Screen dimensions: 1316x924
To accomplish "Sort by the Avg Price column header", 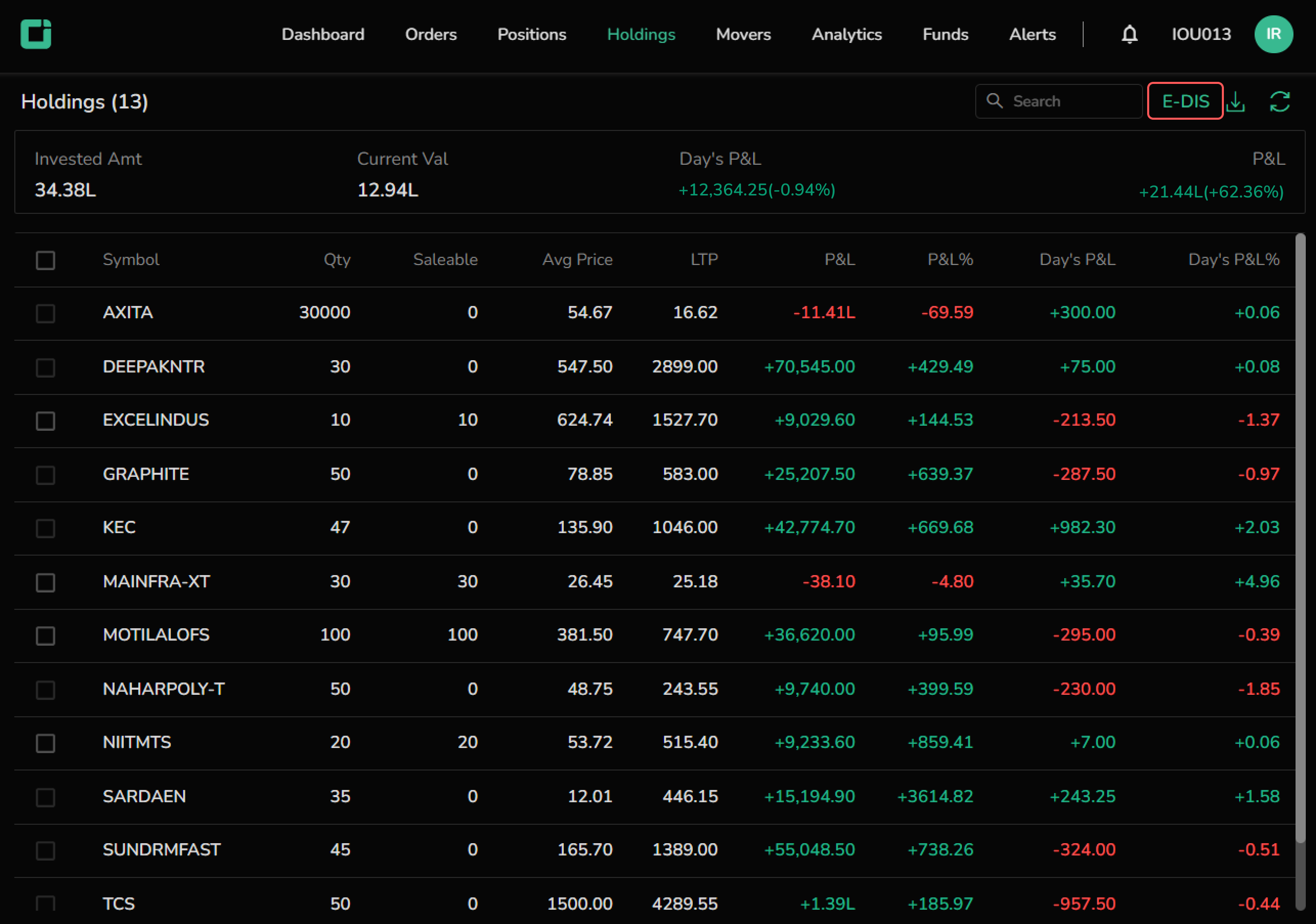I will [x=577, y=260].
